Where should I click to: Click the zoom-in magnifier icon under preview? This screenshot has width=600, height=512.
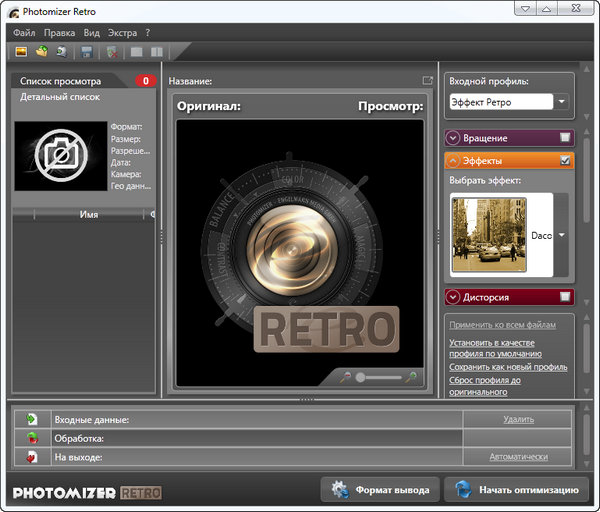(410, 377)
